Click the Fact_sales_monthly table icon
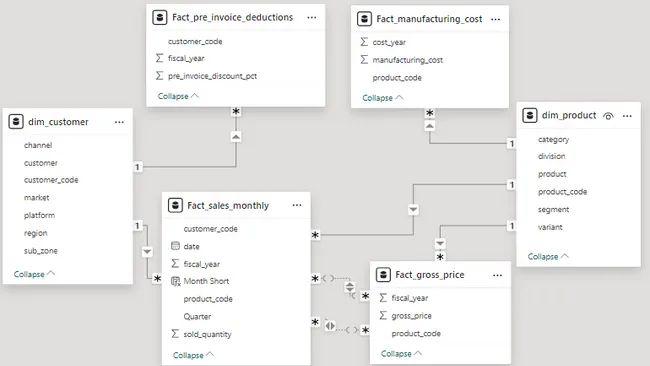Screen dimensions: 650x366 coord(175,205)
